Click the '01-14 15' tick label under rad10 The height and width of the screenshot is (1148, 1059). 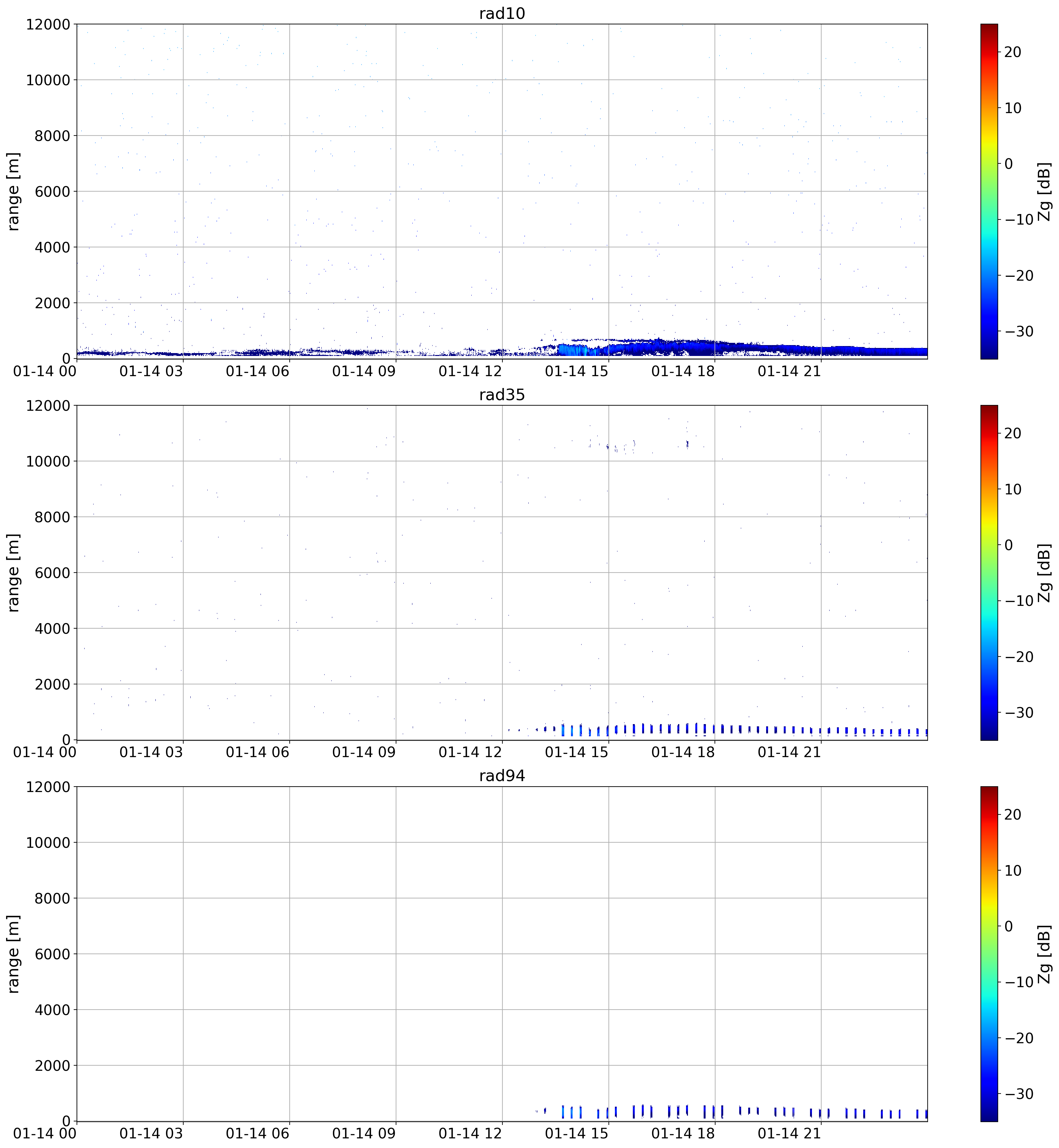(x=576, y=371)
